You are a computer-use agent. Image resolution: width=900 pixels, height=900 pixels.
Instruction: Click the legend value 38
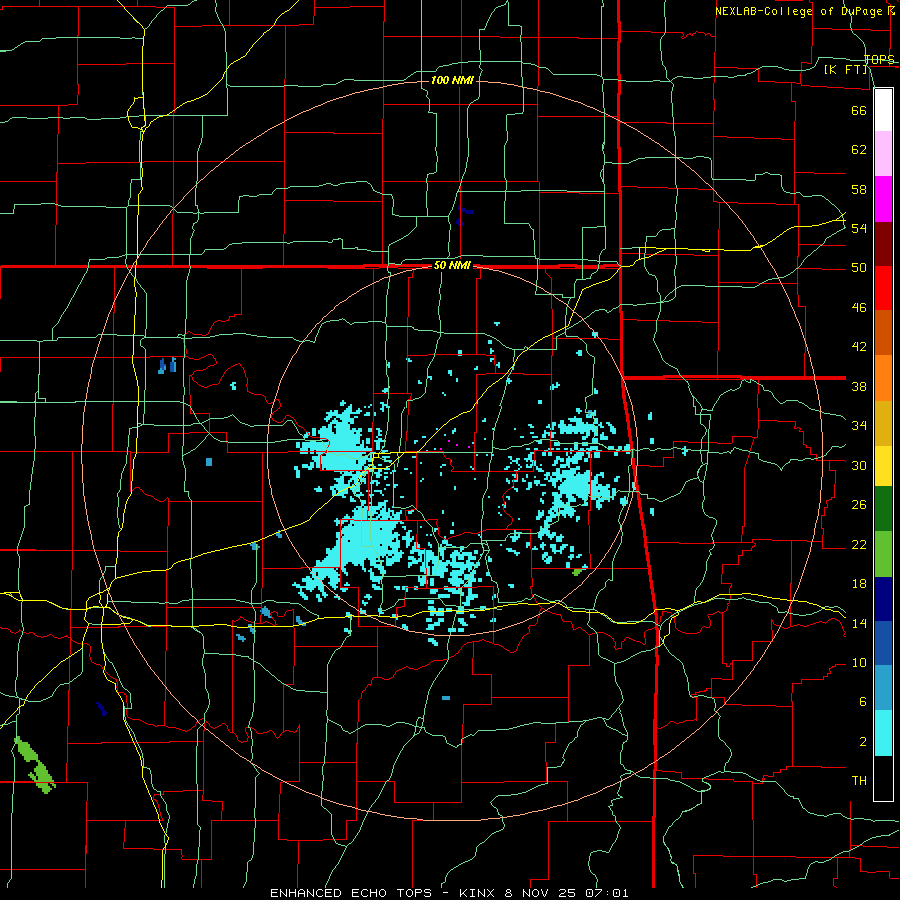[859, 386]
